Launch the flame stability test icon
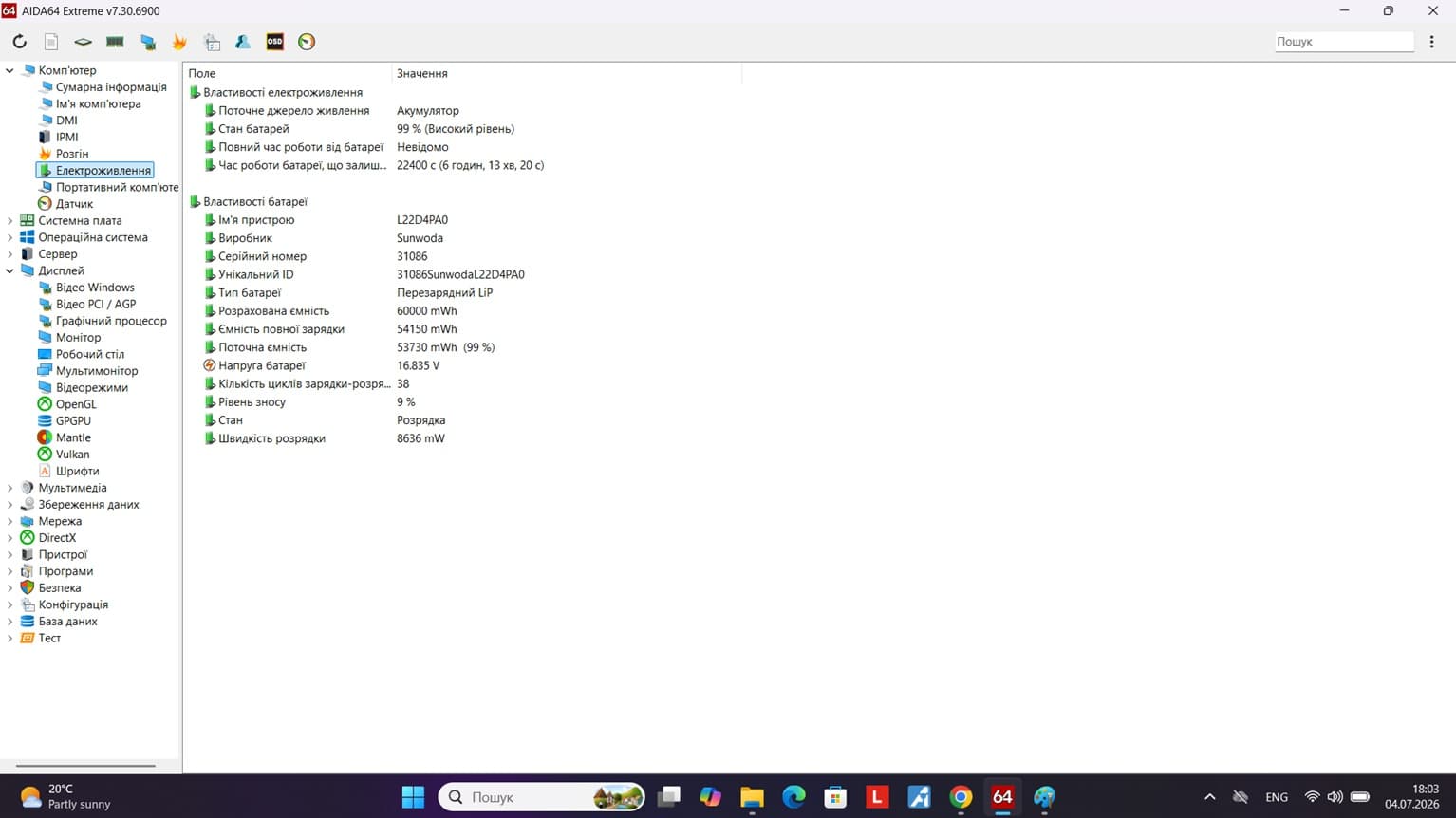 pos(179,42)
